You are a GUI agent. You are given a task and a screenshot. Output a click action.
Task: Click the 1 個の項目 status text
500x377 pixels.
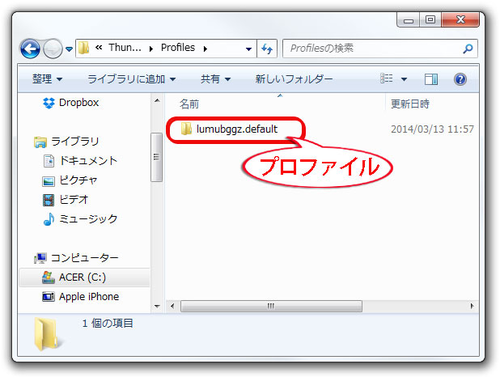tap(108, 323)
